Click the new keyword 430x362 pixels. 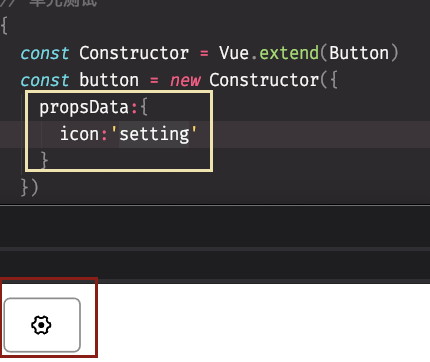185,80
